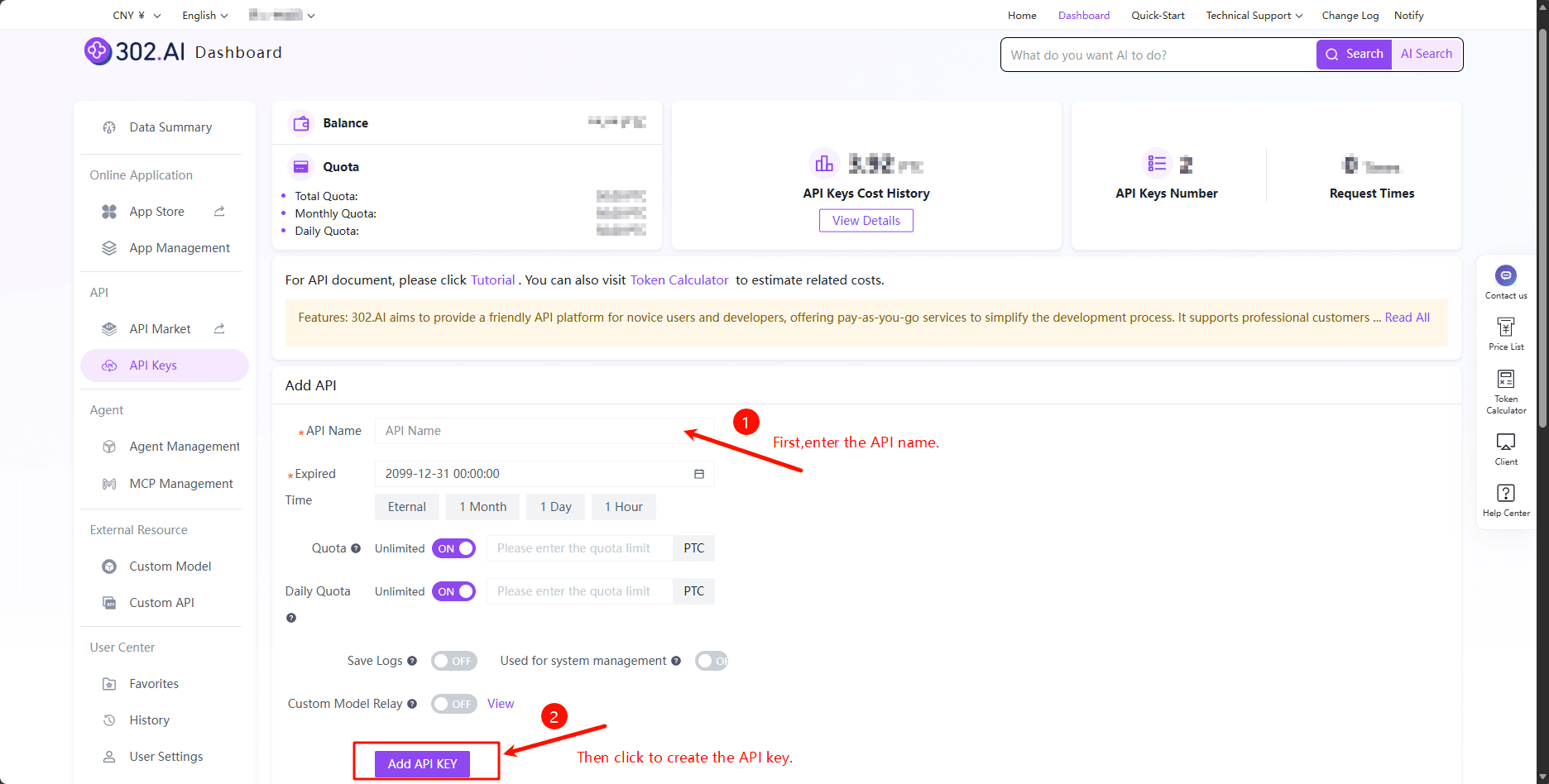Click inside the API Name input field

tap(543, 430)
